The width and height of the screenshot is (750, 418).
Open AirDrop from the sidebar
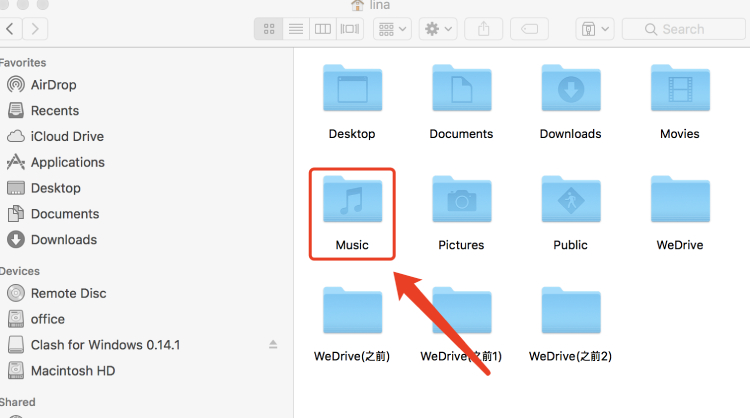point(53,85)
